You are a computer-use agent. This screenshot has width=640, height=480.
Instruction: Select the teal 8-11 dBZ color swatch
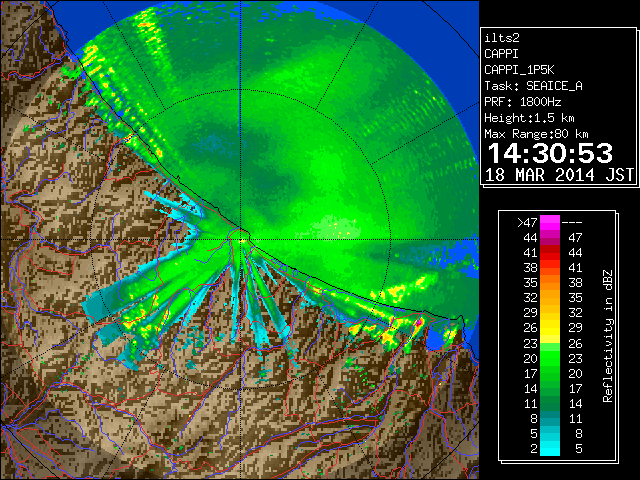tap(550, 418)
